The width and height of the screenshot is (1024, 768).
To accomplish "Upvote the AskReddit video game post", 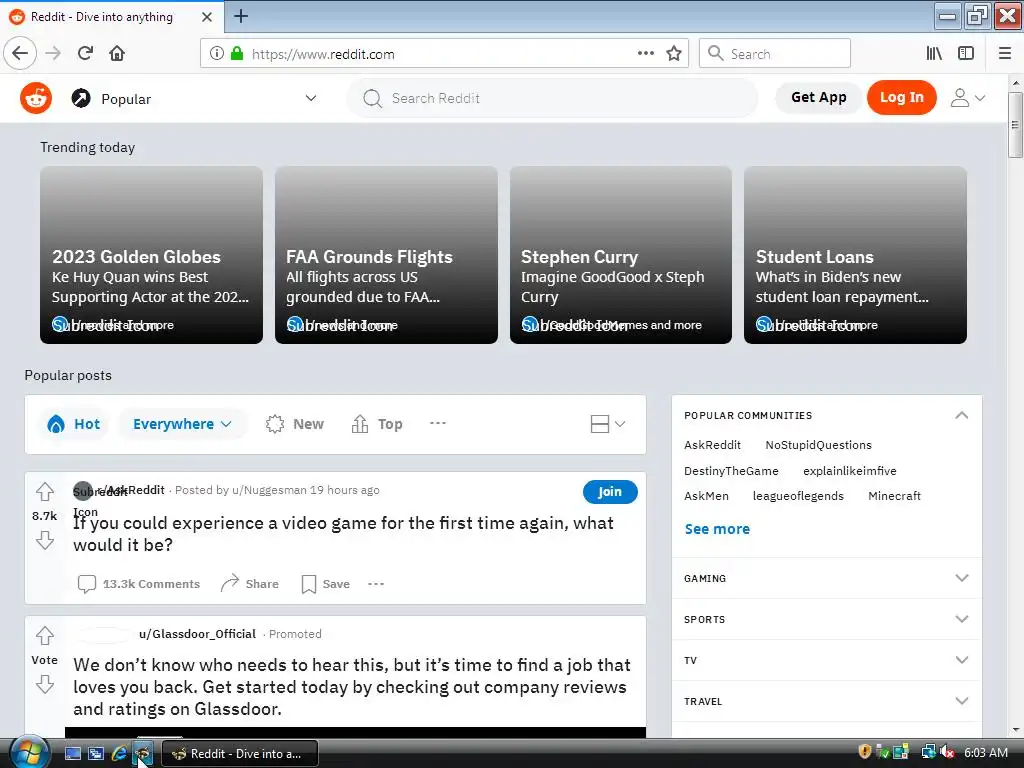I will click(44, 491).
